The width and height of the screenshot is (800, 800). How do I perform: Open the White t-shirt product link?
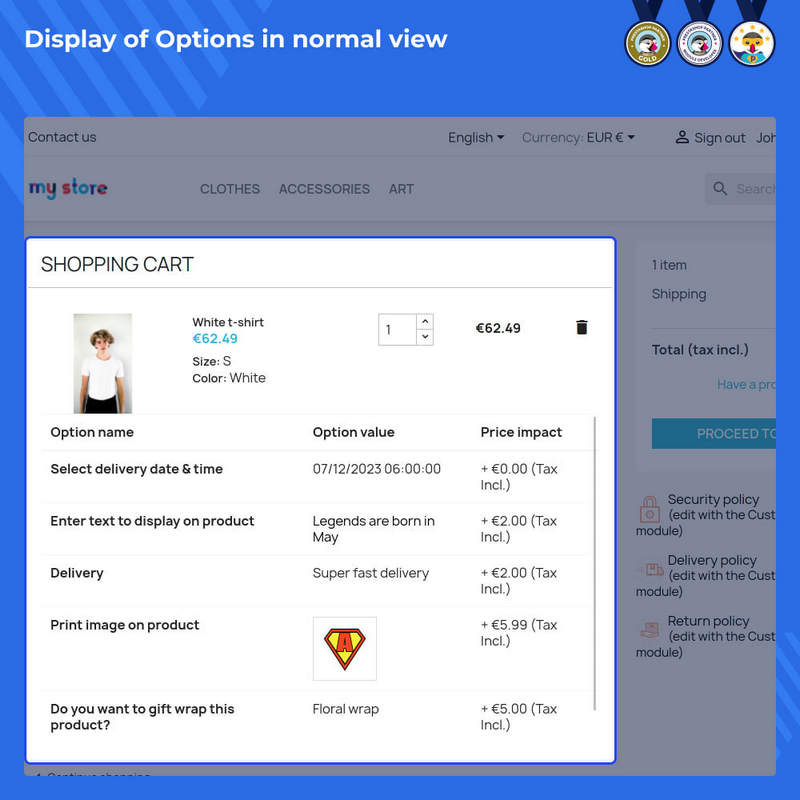[228, 322]
